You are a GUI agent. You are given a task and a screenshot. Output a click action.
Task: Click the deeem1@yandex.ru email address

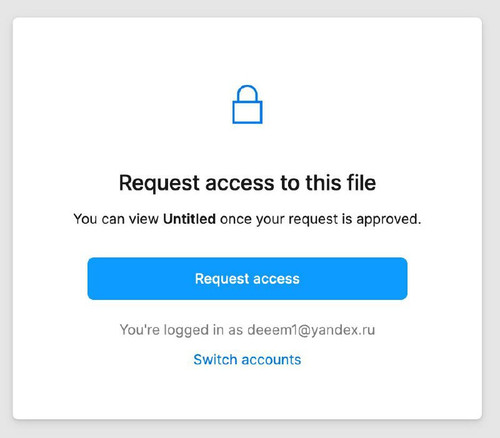(311, 330)
